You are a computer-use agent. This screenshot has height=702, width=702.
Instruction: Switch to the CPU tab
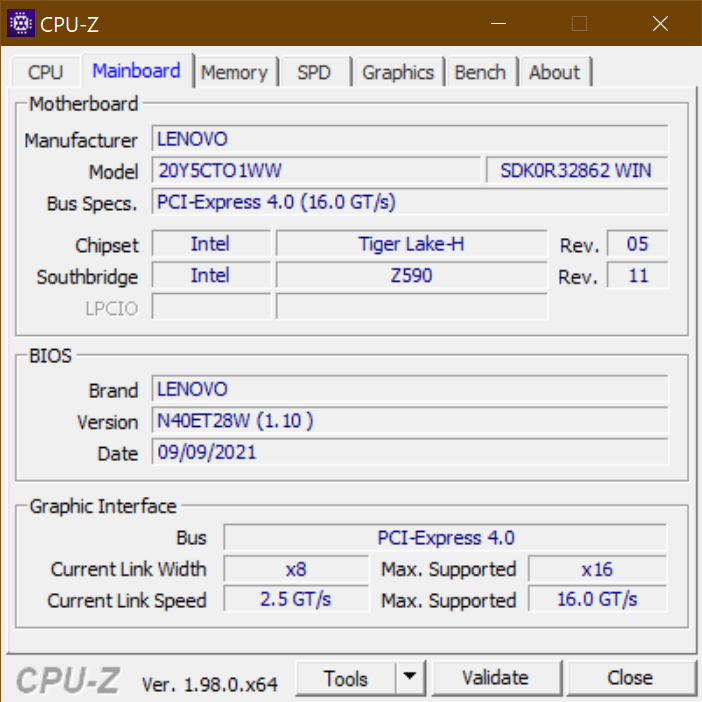click(46, 72)
